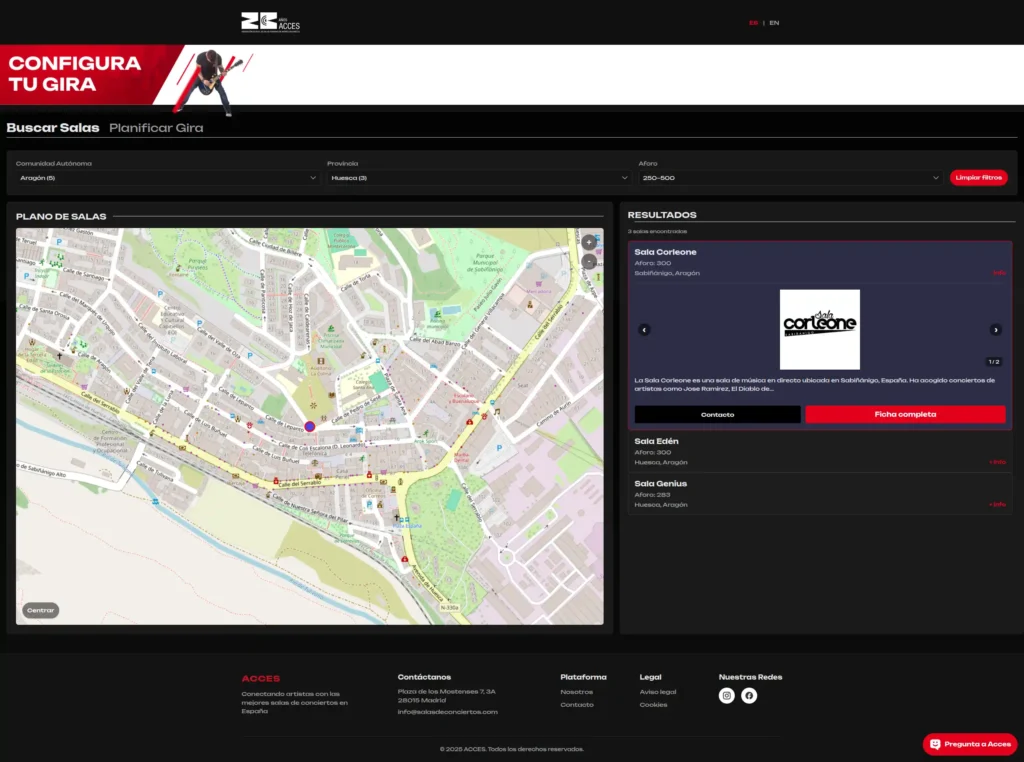This screenshot has width=1024, height=762.
Task: Open the Provincia dropdown showing Huesca
Action: (479, 178)
